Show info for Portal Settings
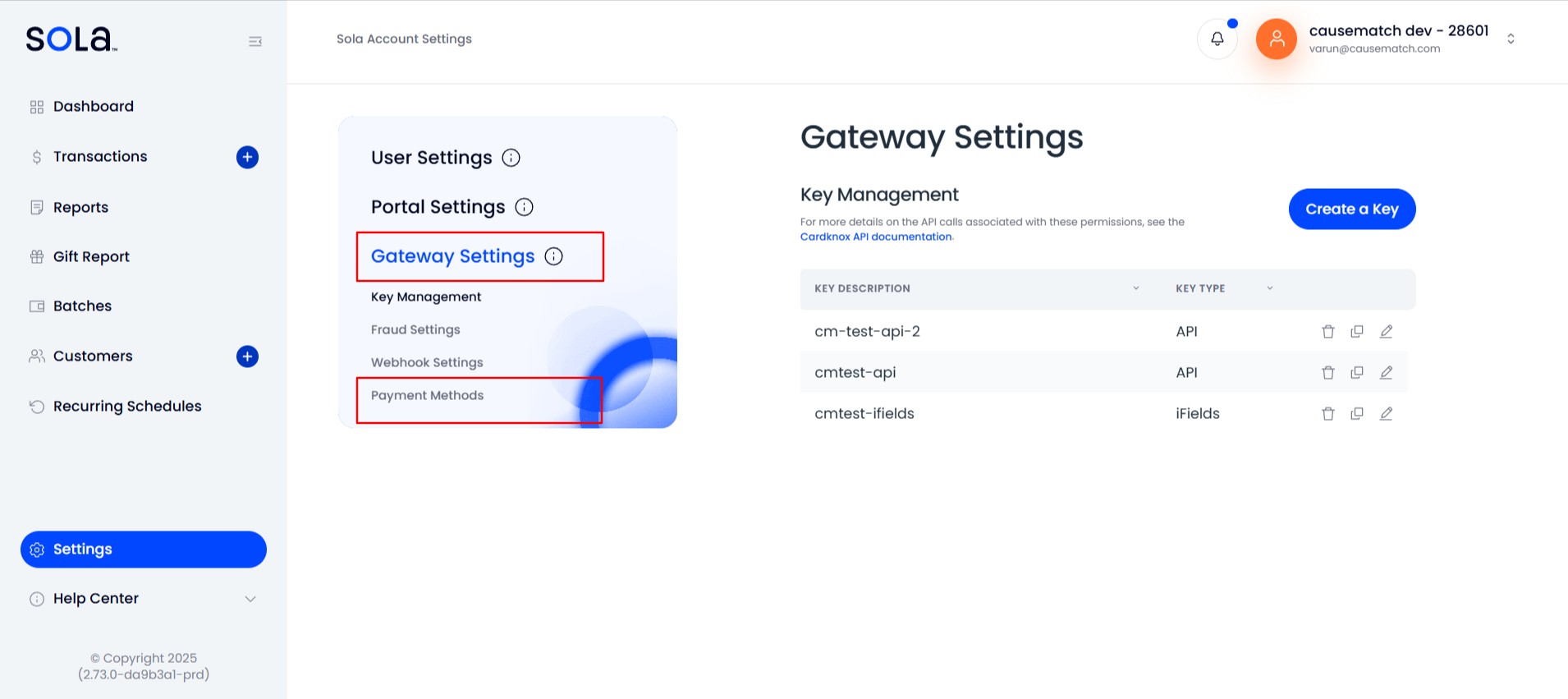Image resolution: width=1568 pixels, height=699 pixels. (x=524, y=207)
